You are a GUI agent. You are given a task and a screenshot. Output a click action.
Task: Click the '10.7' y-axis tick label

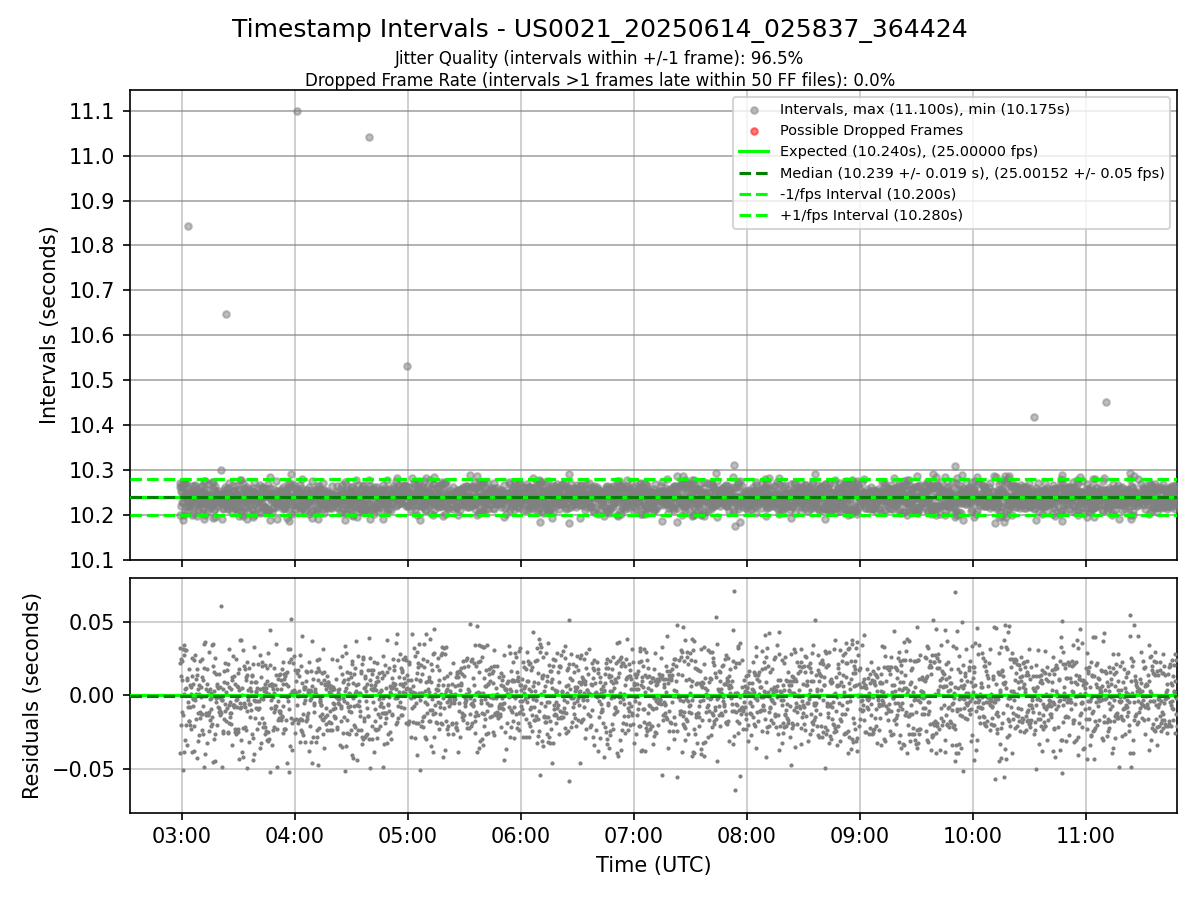tap(90, 291)
